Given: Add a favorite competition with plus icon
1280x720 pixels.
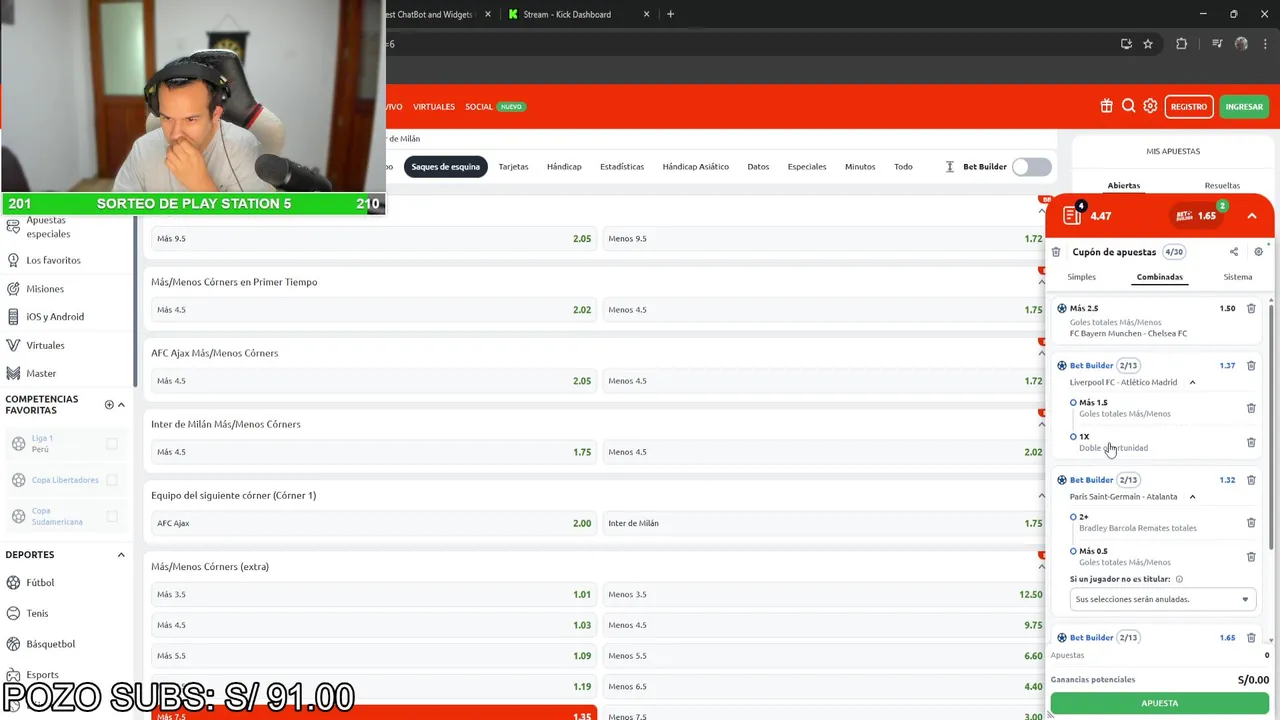Looking at the screenshot, I should (109, 405).
